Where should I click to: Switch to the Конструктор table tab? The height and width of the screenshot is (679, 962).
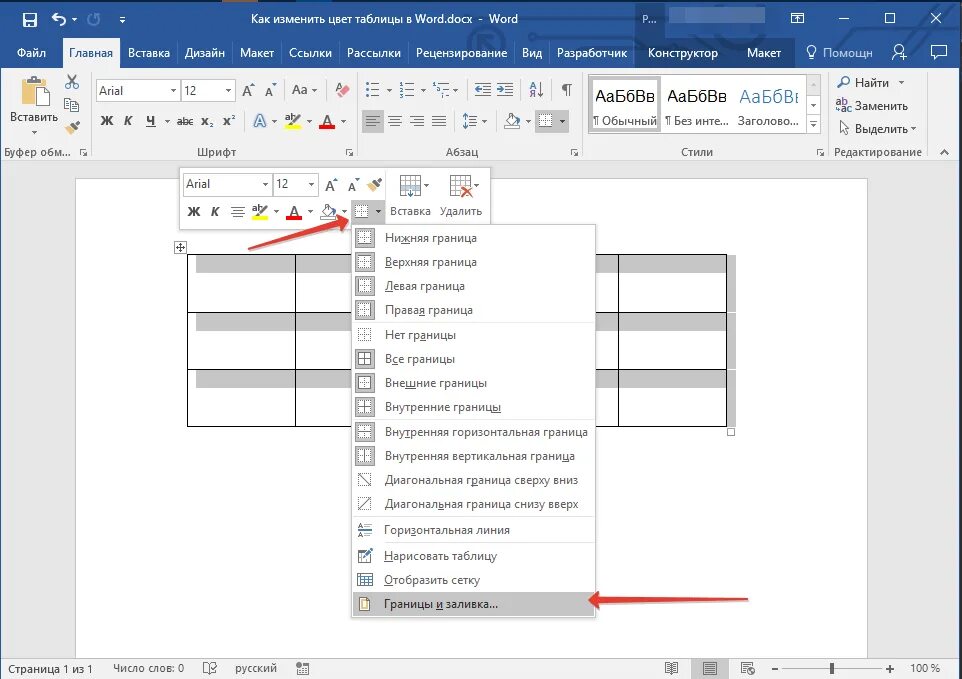tap(682, 53)
